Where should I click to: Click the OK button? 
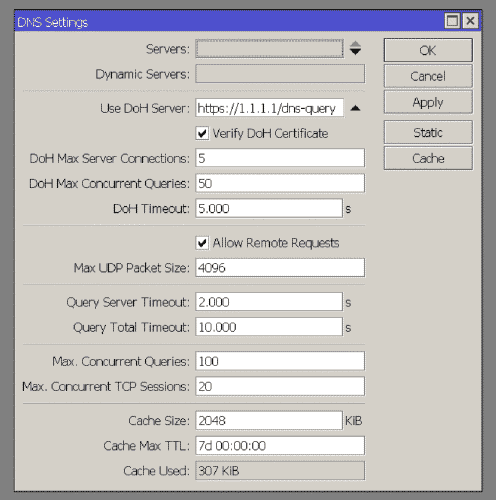tap(428, 50)
